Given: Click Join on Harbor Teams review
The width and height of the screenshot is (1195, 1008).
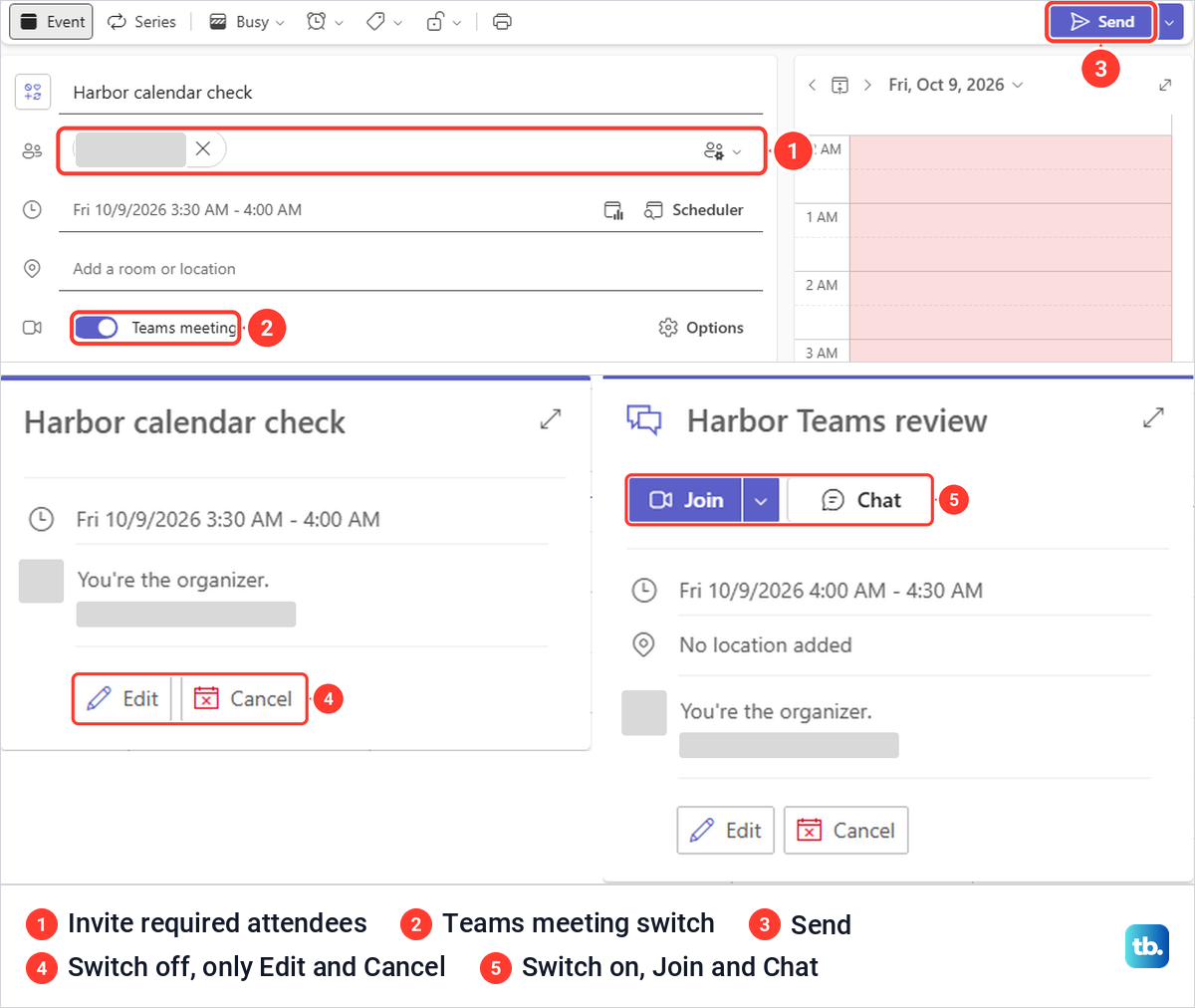Looking at the screenshot, I should pos(686,500).
